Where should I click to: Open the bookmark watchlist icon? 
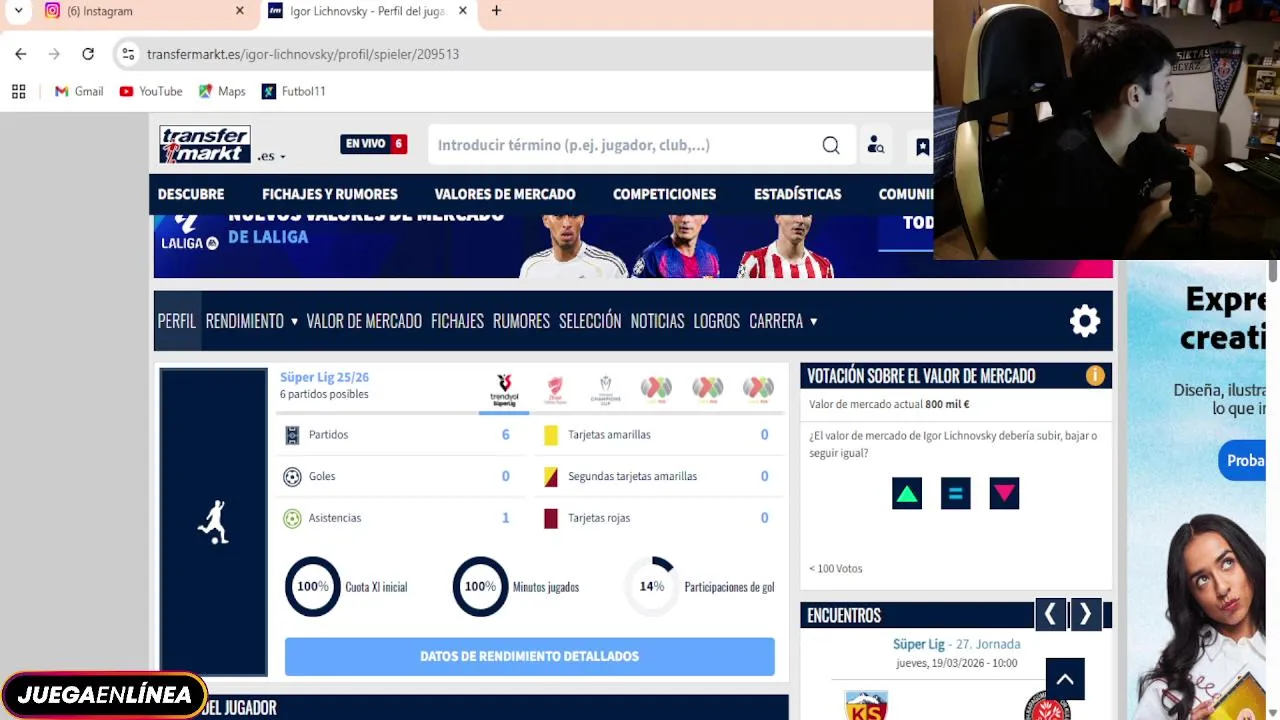[922, 147]
